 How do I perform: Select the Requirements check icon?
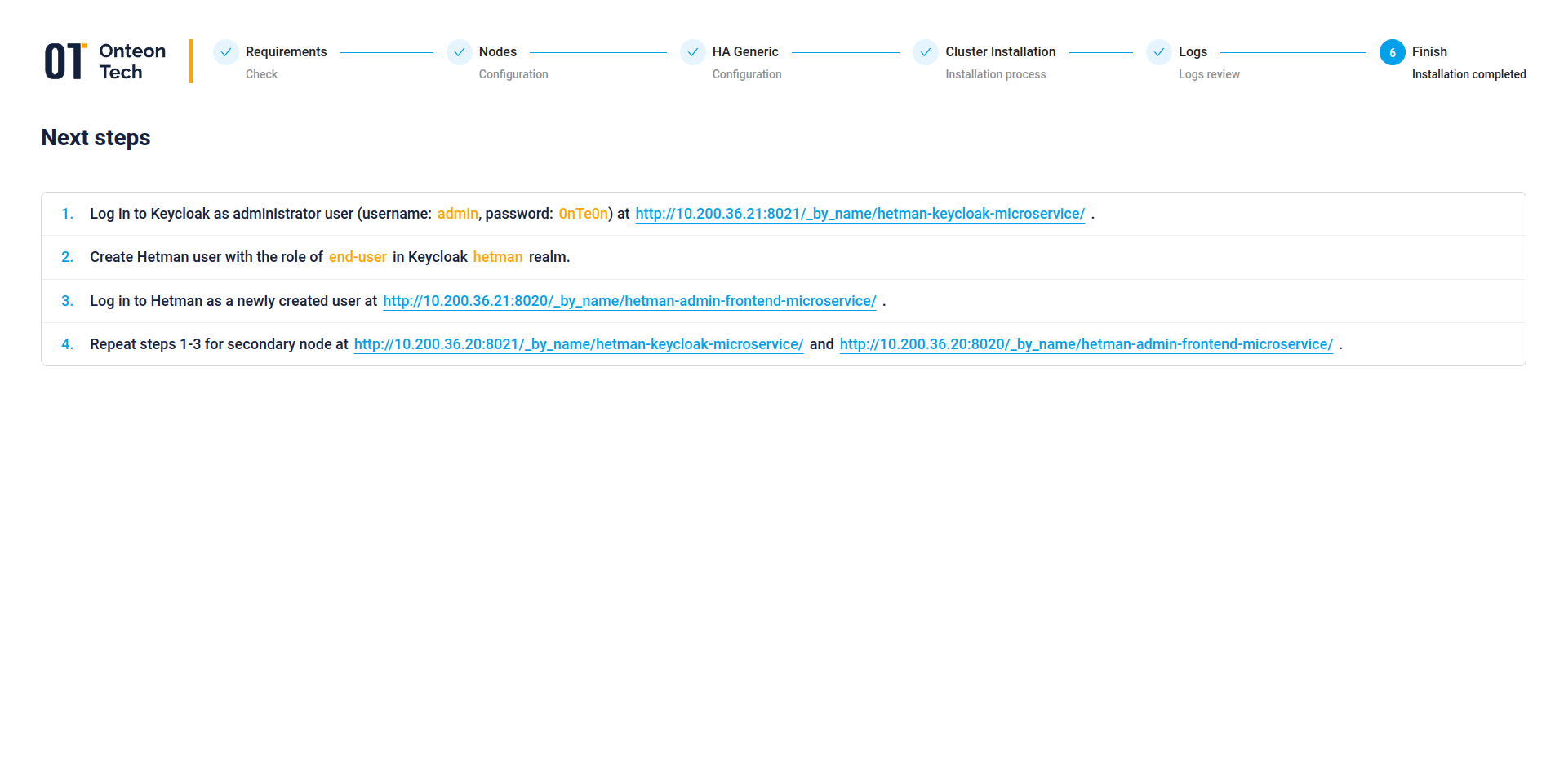225,51
